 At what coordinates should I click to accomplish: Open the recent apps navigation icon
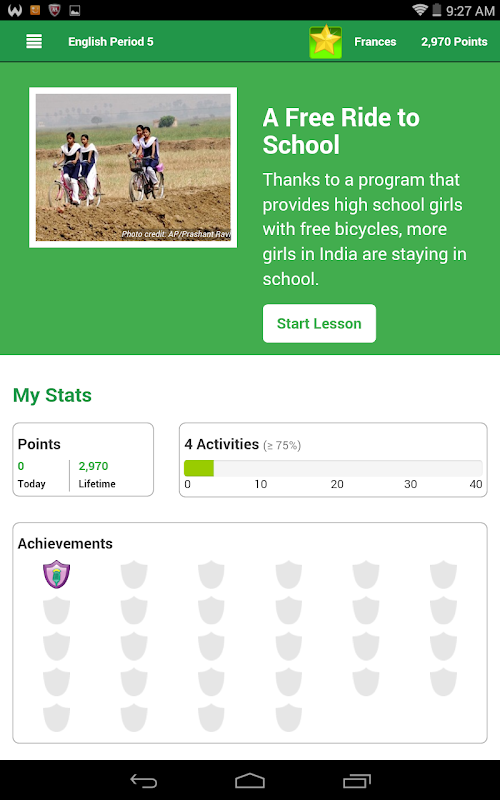point(357,780)
